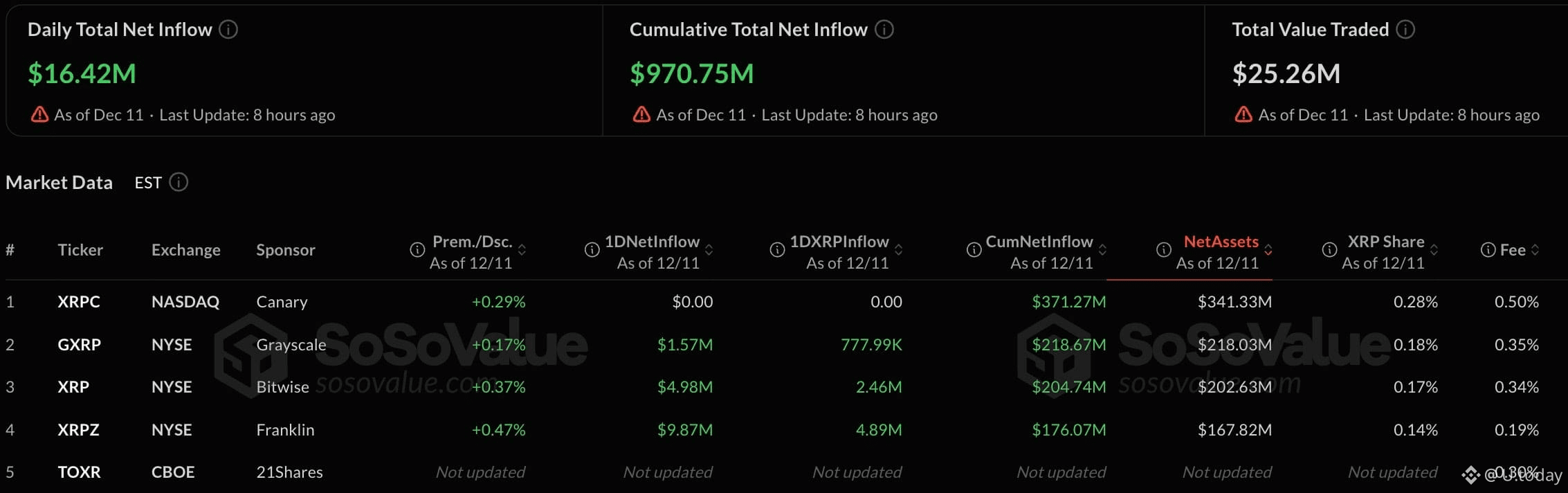1568x493 pixels.
Task: Click info icon before 1DNetInflow column header
Action: (x=592, y=250)
